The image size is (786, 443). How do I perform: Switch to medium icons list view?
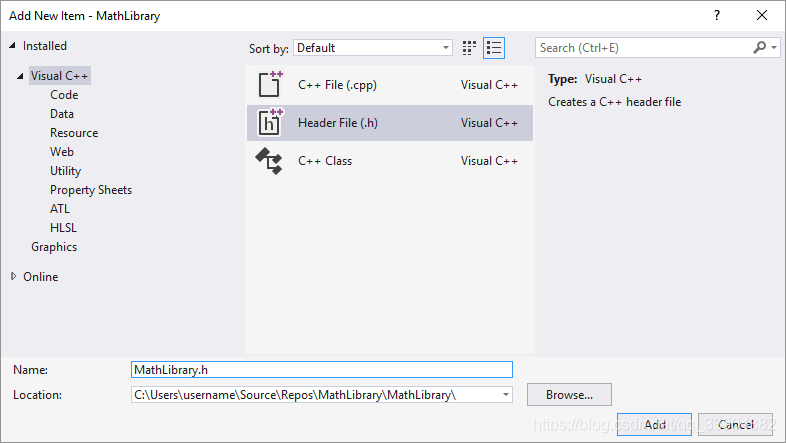click(x=494, y=48)
